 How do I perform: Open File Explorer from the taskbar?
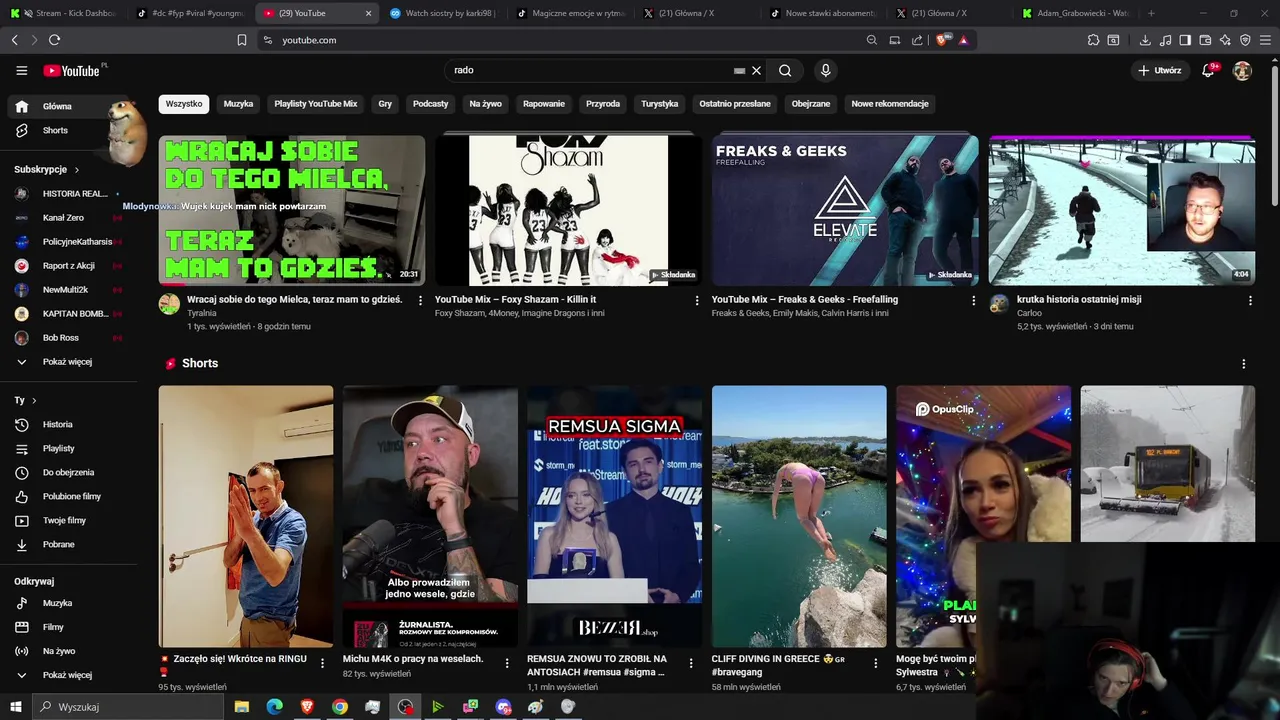click(242, 707)
